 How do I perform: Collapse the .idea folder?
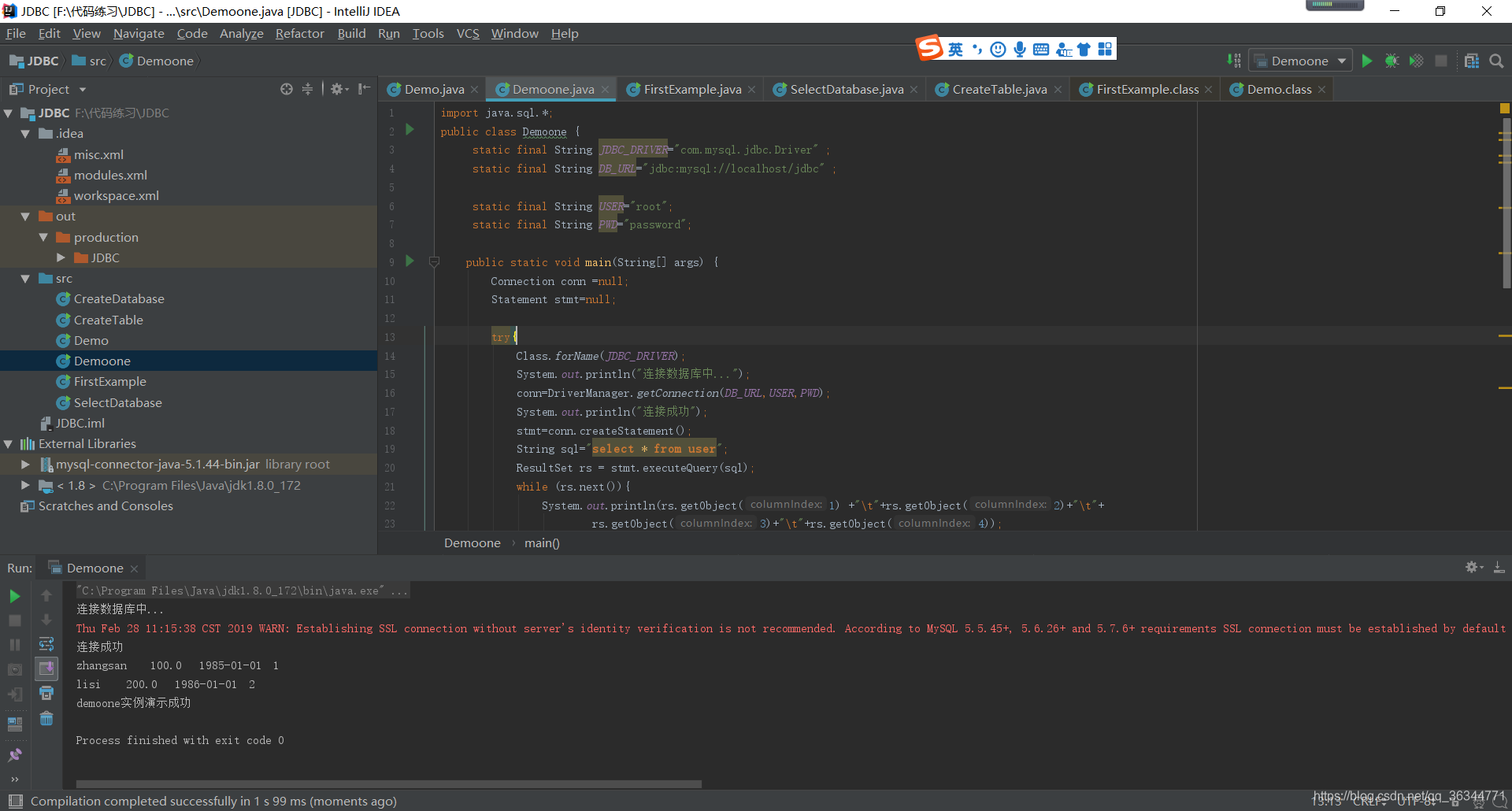tap(26, 134)
